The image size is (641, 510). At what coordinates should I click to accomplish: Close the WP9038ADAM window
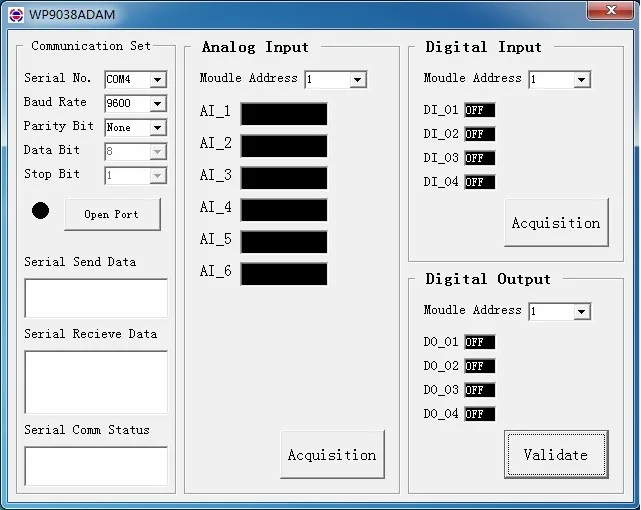coord(610,10)
